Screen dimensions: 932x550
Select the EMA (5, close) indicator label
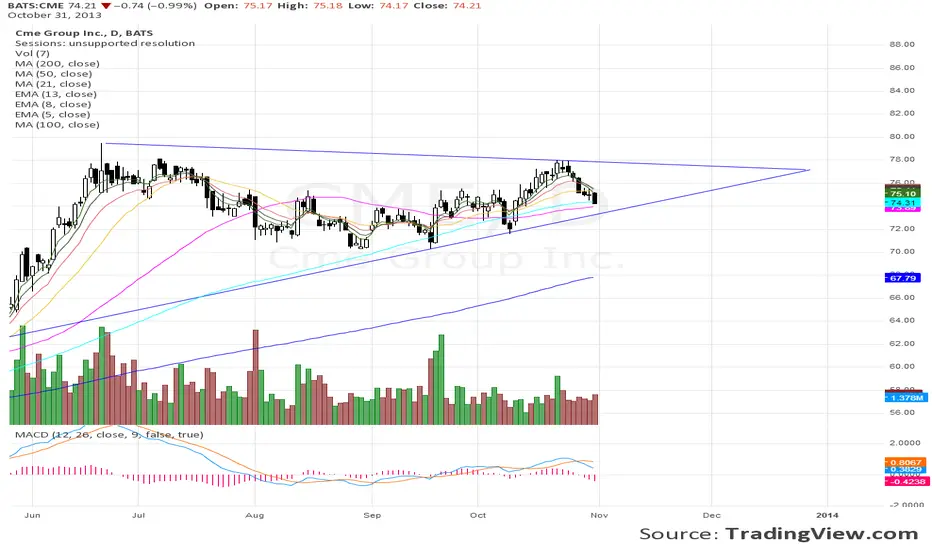coord(53,114)
